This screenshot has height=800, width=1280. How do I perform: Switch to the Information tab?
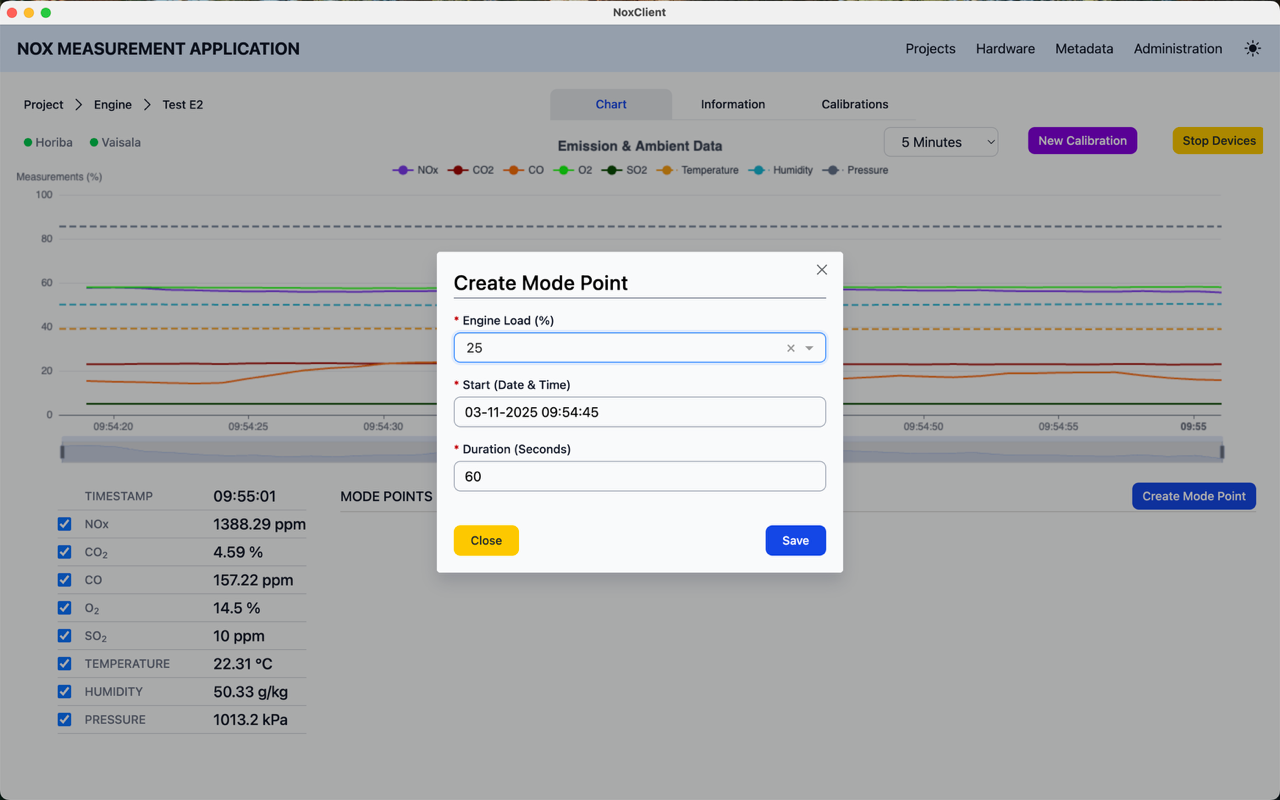pos(732,104)
